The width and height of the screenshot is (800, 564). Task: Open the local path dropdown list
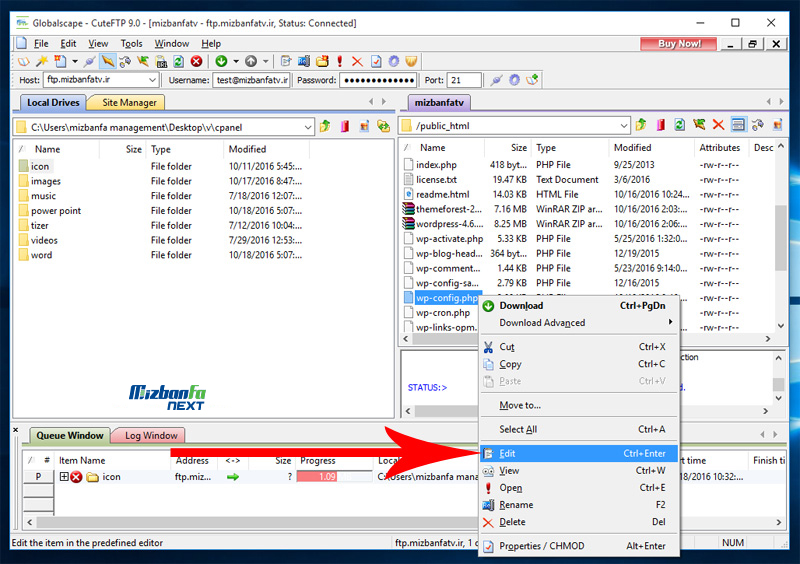pyautogui.click(x=307, y=127)
